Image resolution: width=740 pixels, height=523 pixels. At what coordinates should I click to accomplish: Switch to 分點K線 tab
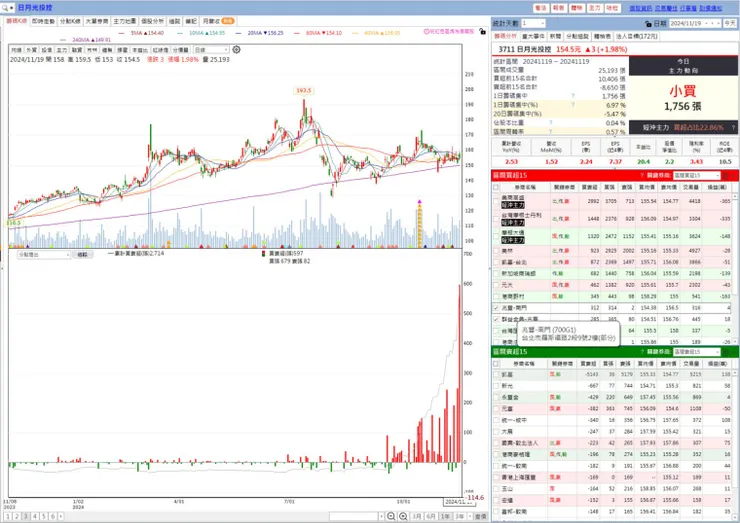click(70, 21)
